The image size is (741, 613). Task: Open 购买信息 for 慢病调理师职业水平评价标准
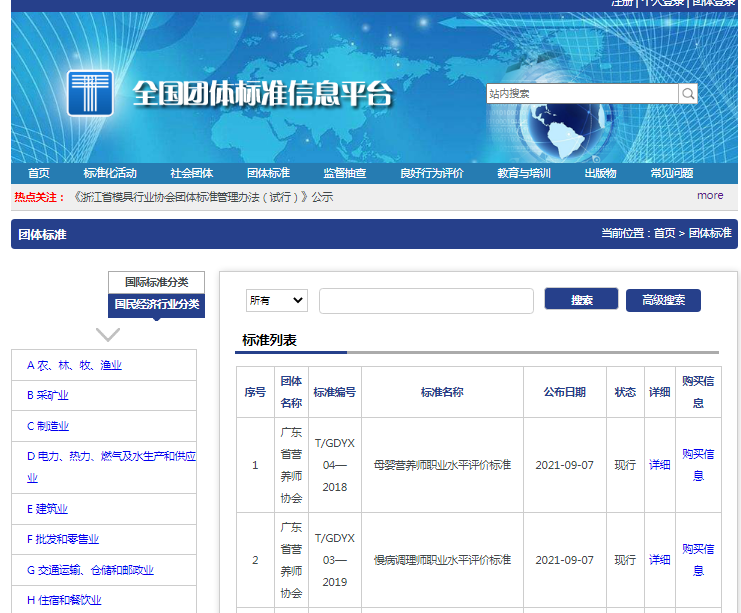click(698, 560)
